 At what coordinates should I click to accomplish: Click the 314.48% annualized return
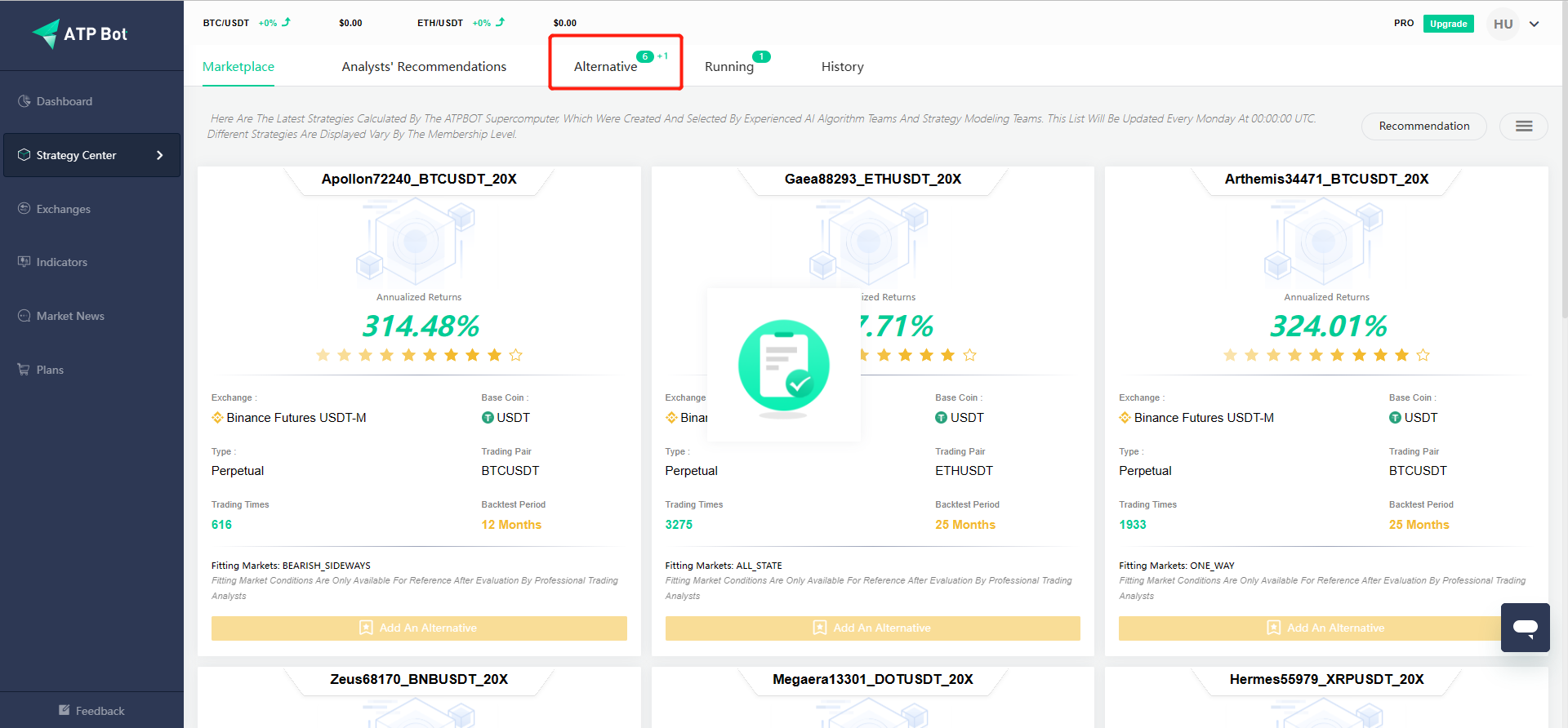tap(421, 326)
